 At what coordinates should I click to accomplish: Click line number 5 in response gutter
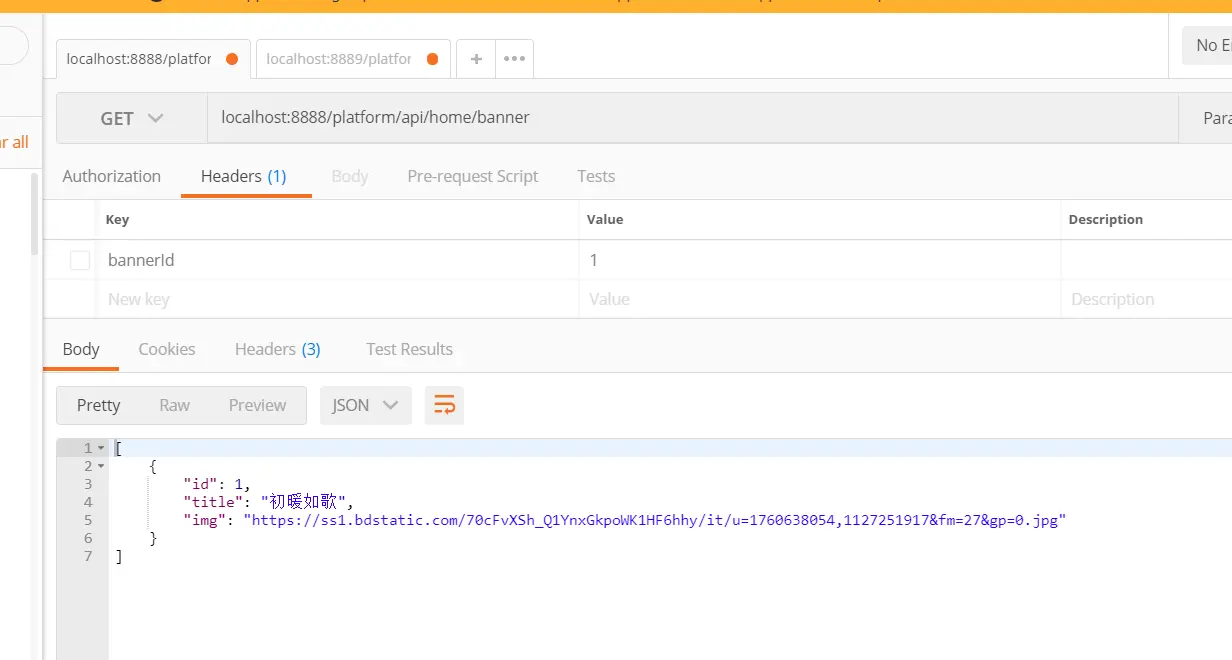(x=88, y=520)
